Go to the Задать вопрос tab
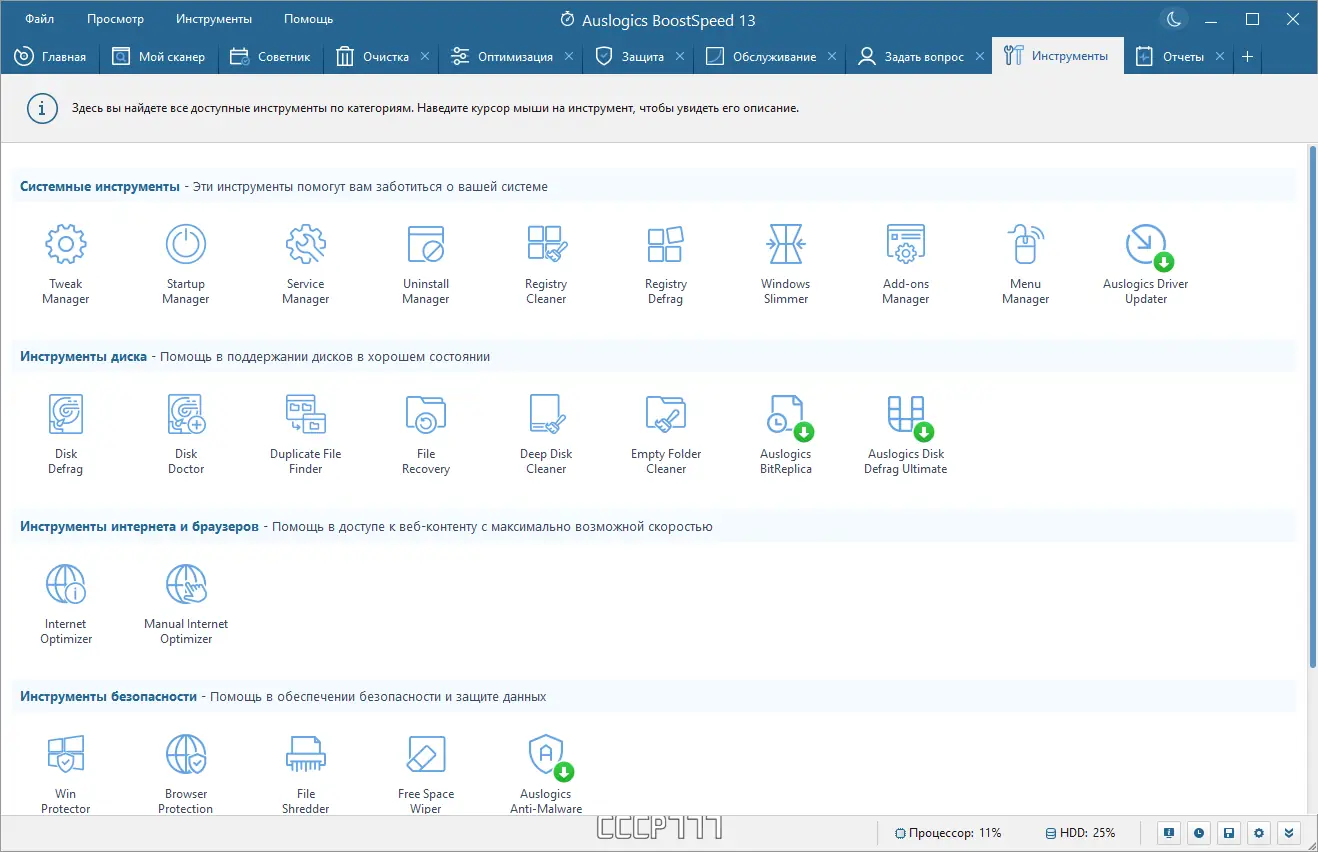1318x852 pixels. (919, 57)
